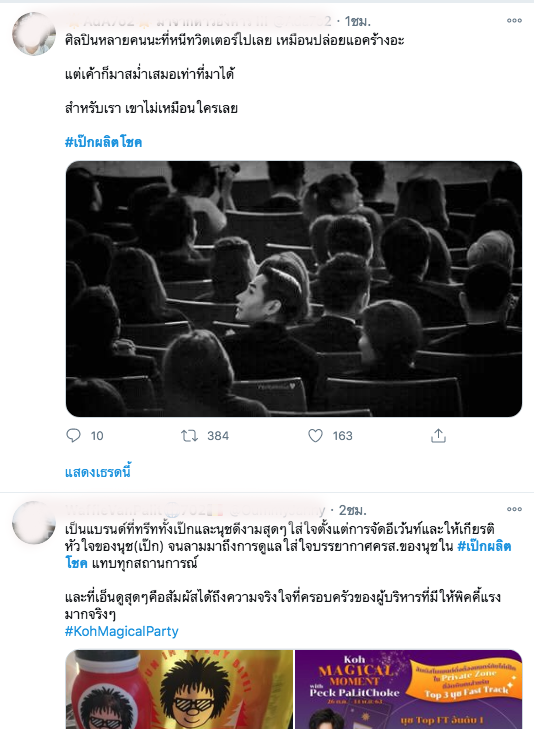
Task: Retweet the first tweet with 384 retweets
Action: pos(189,436)
